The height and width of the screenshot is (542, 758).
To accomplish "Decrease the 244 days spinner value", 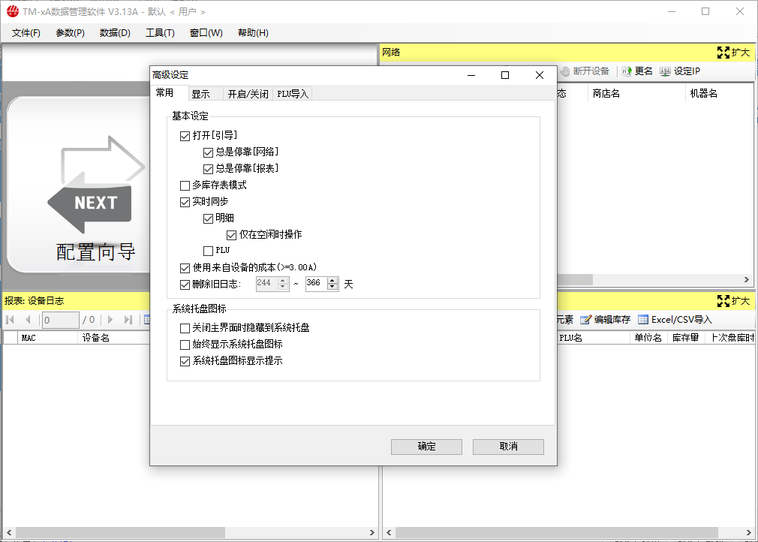I will pyautogui.click(x=283, y=287).
